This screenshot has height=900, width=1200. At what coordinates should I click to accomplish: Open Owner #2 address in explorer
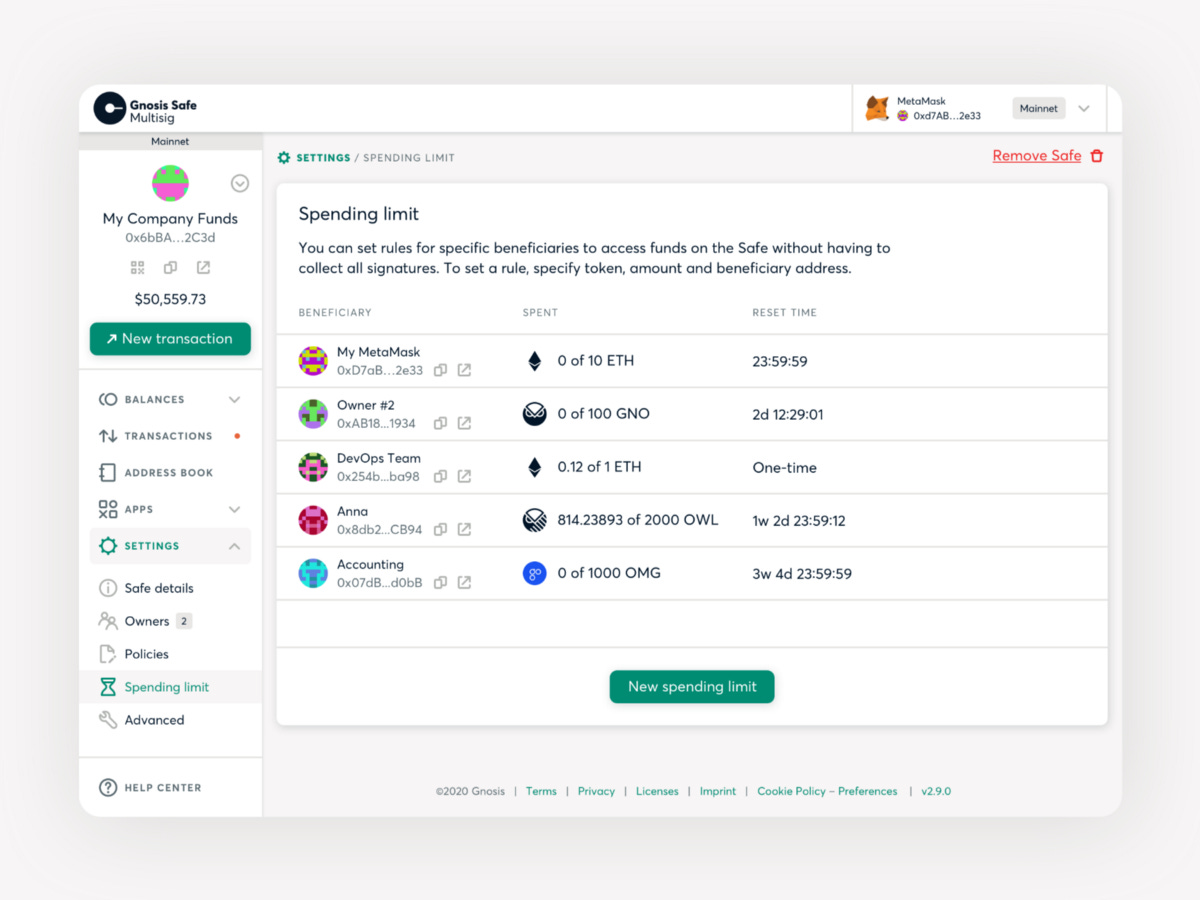point(464,423)
